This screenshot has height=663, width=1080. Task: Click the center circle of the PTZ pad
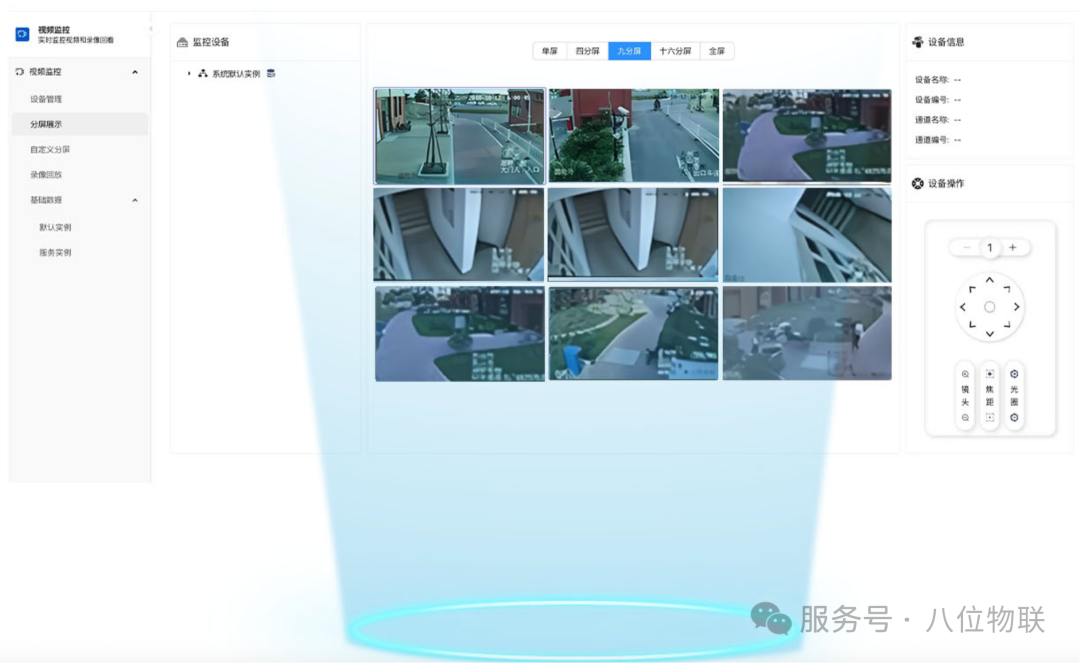click(x=989, y=306)
